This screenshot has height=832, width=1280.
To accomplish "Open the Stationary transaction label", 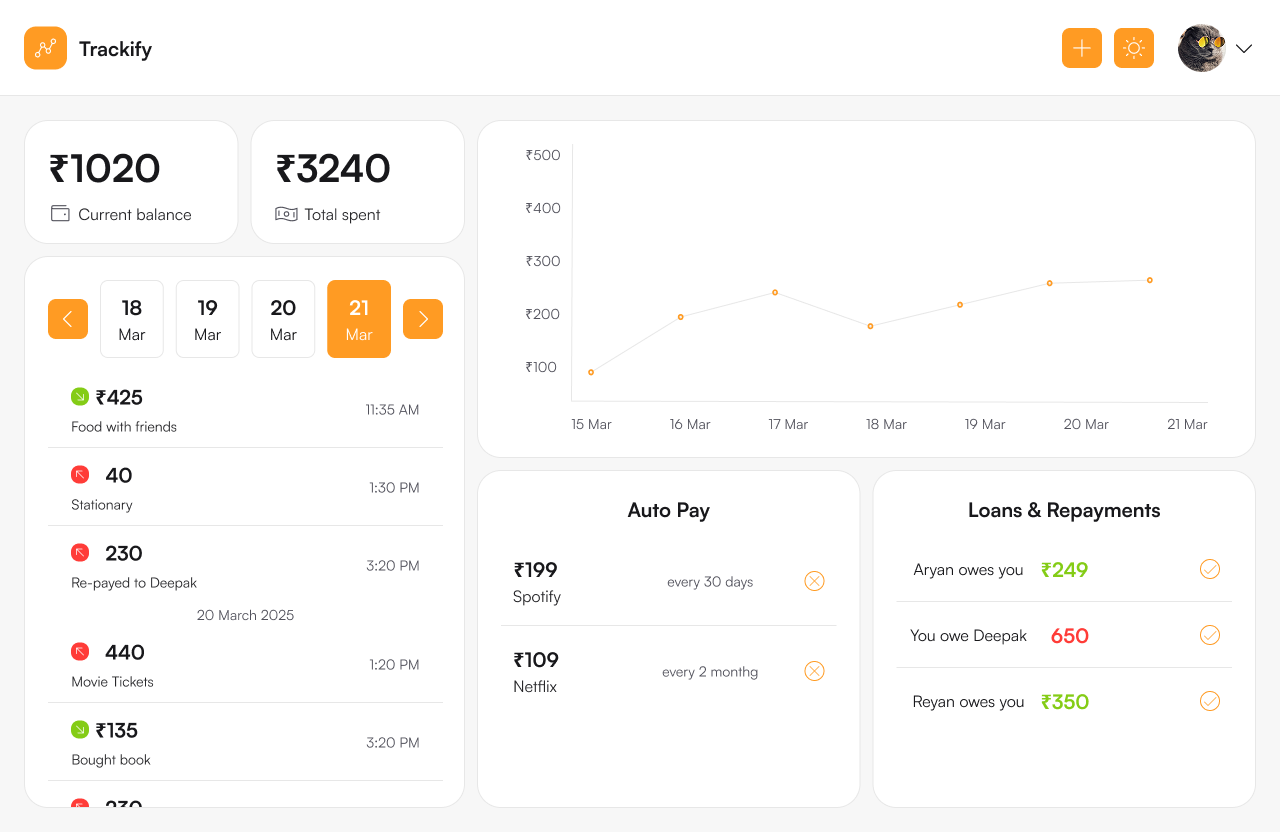I will pos(102,505).
